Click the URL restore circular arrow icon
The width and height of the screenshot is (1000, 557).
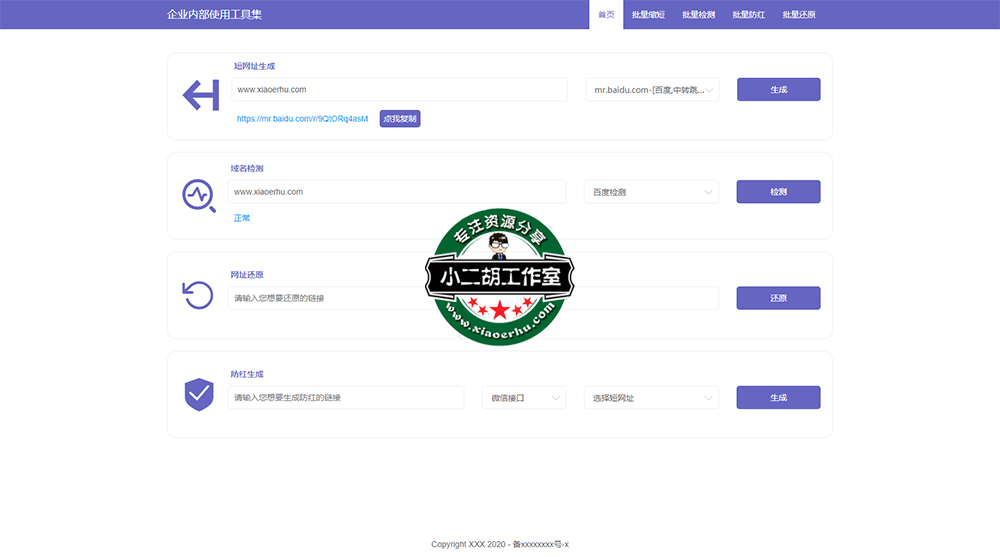click(x=198, y=295)
